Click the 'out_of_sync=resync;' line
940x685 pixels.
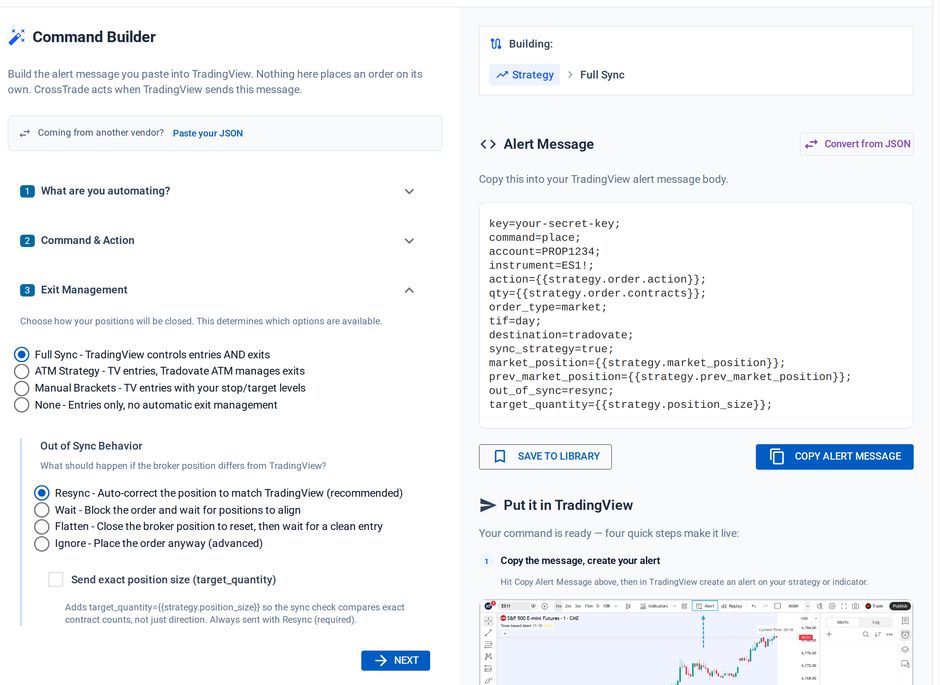[551, 391]
